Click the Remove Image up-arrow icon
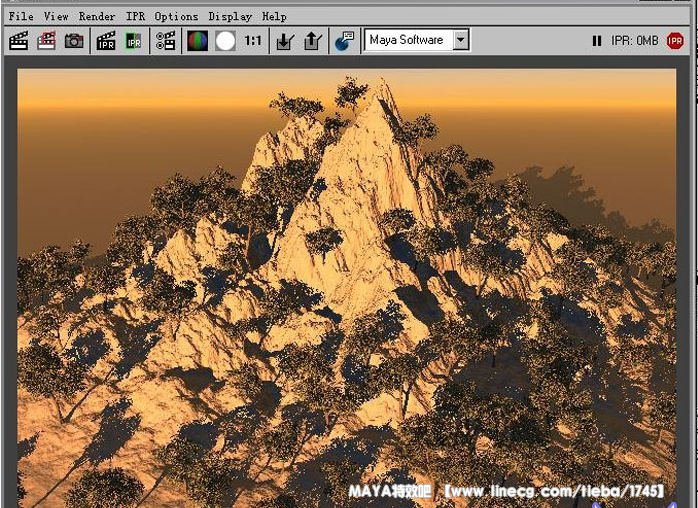The width and height of the screenshot is (698, 508). [311, 41]
